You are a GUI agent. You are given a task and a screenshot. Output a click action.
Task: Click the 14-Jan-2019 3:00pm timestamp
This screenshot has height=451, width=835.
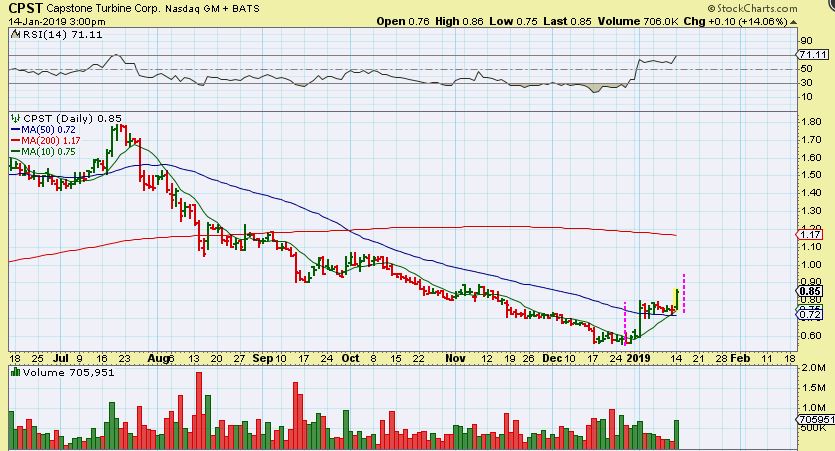tap(56, 22)
